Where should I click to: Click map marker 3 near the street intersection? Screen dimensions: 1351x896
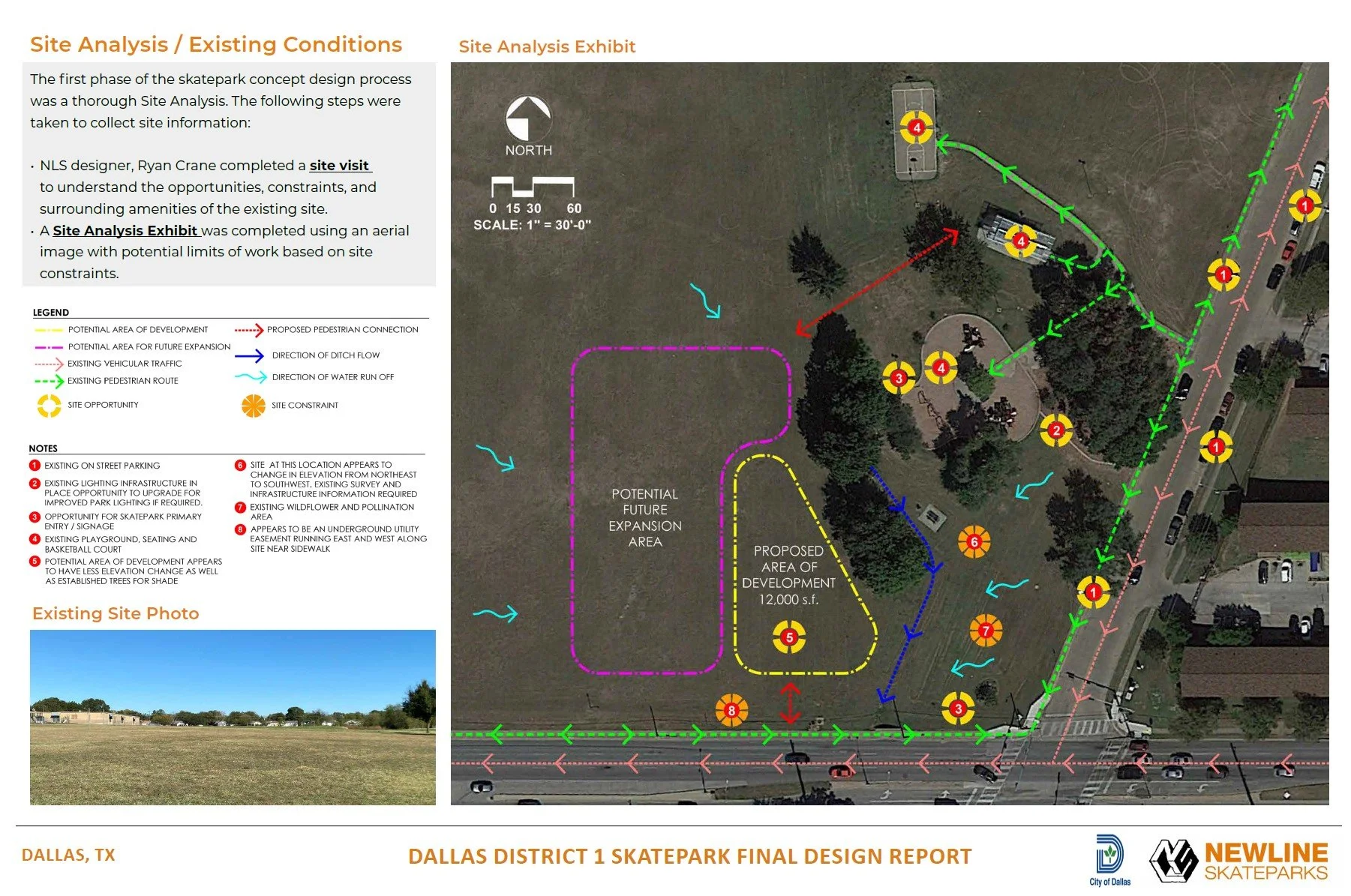click(x=958, y=709)
